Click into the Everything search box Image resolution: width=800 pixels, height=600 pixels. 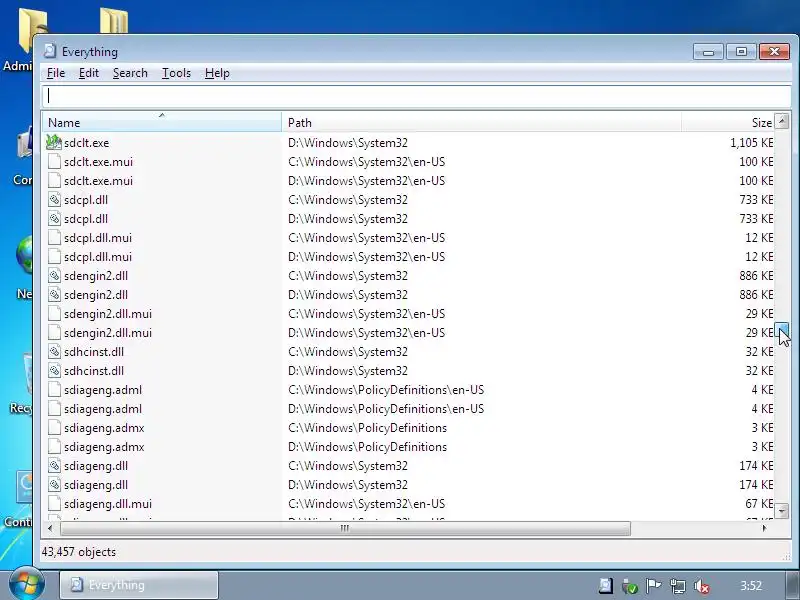[x=417, y=96]
